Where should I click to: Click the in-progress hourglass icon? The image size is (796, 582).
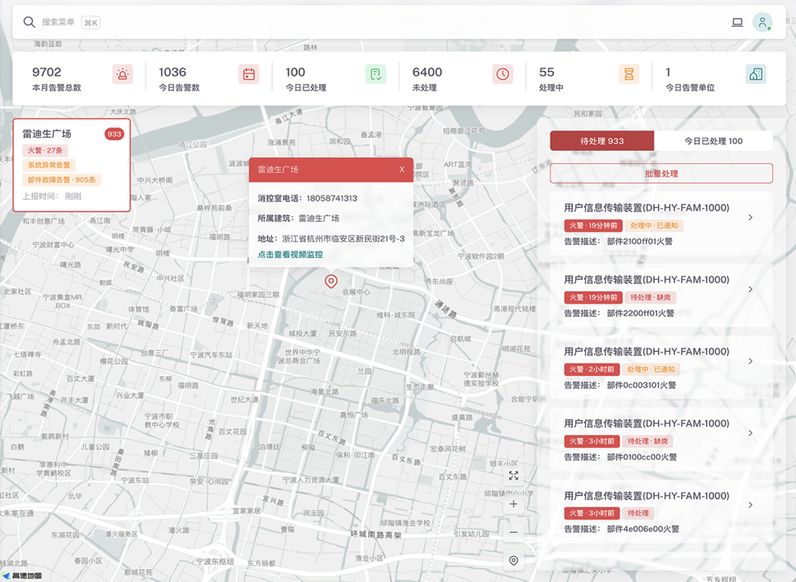pos(629,74)
